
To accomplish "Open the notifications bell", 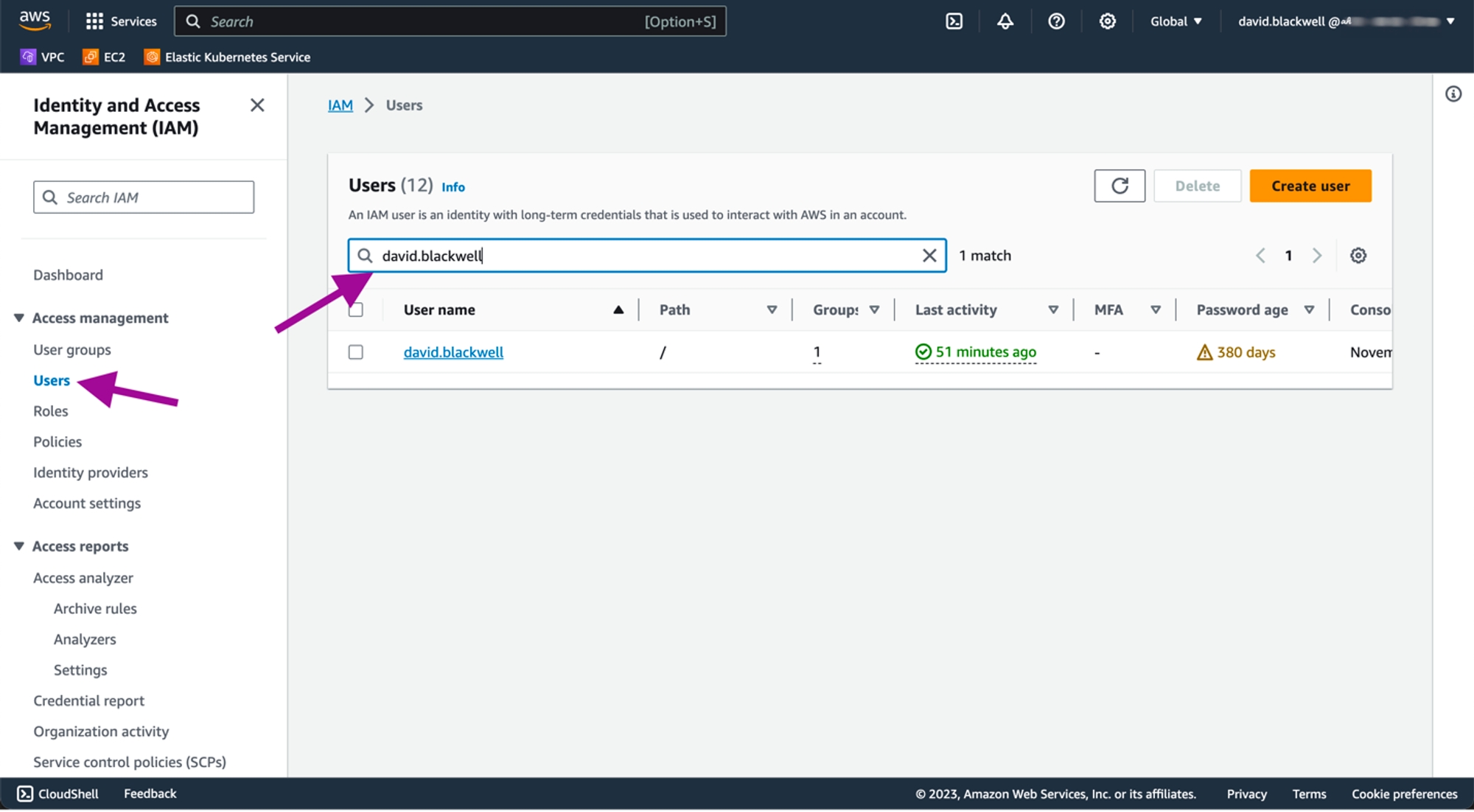I will pos(1005,21).
